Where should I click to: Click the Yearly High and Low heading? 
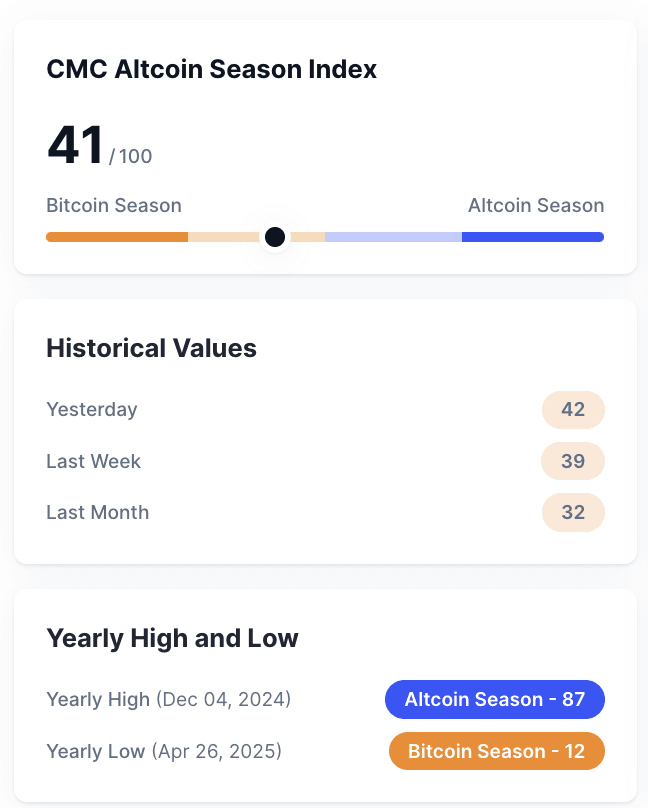(x=173, y=638)
